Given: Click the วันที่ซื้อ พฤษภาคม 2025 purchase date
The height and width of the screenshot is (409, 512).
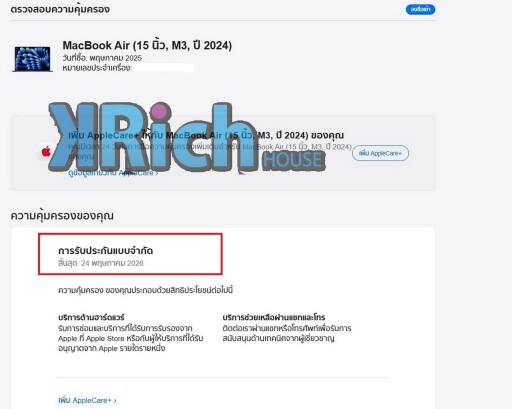Looking at the screenshot, I should pos(102,58).
